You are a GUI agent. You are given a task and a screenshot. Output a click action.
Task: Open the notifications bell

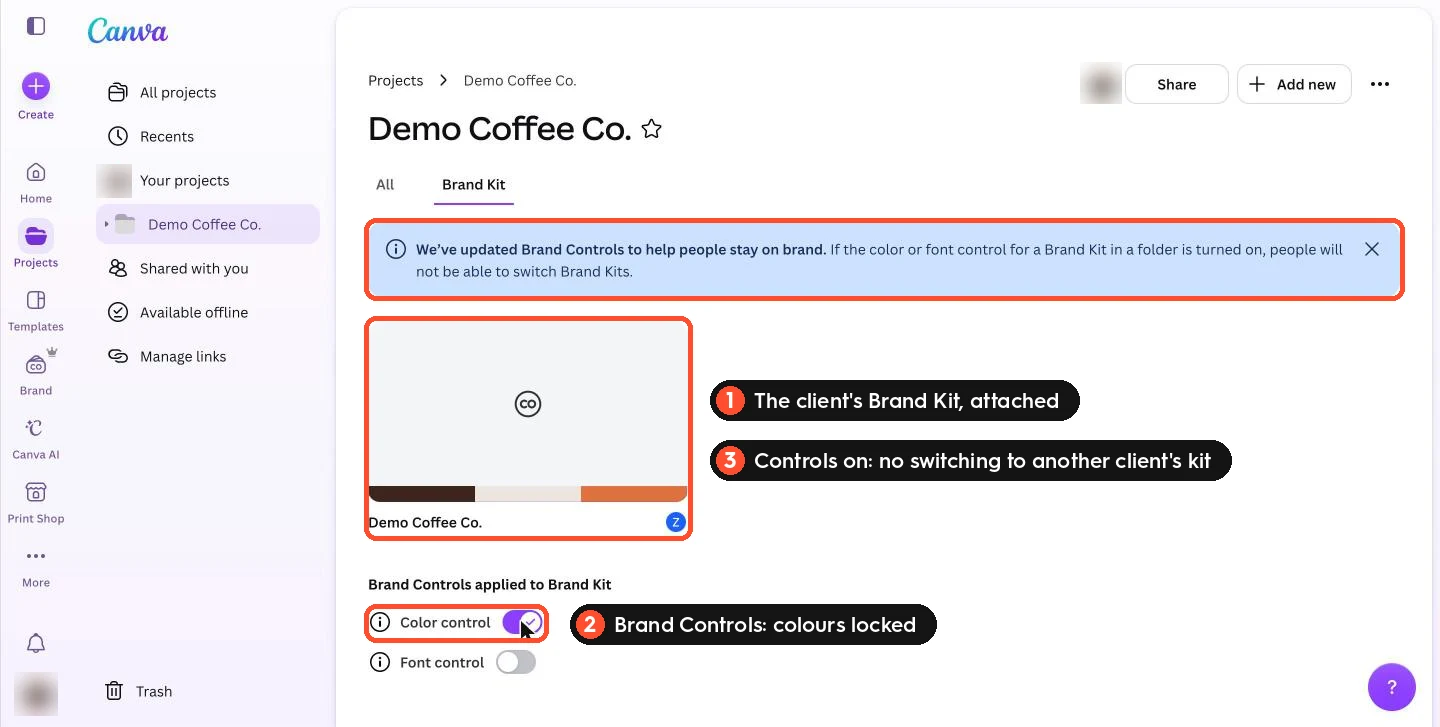pos(36,643)
